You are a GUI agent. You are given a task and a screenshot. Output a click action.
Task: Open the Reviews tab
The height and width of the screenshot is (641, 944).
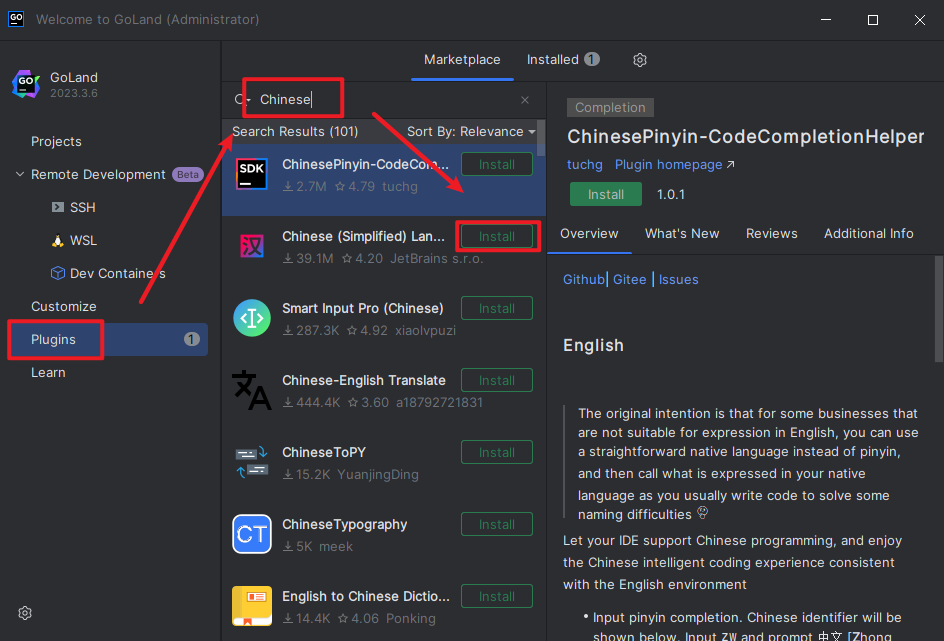[771, 234]
